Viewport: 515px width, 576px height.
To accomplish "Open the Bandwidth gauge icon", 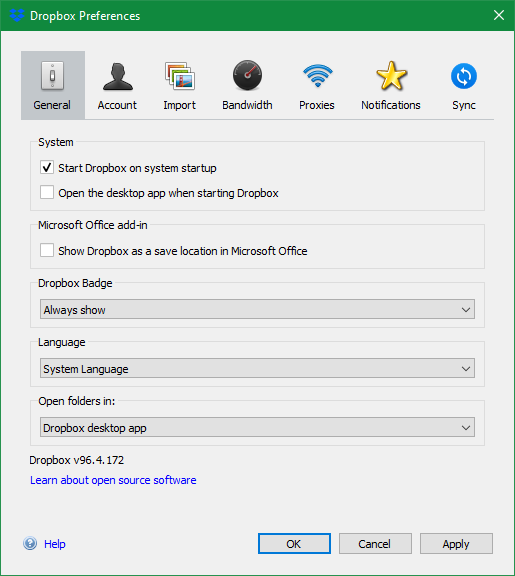I will 247,75.
